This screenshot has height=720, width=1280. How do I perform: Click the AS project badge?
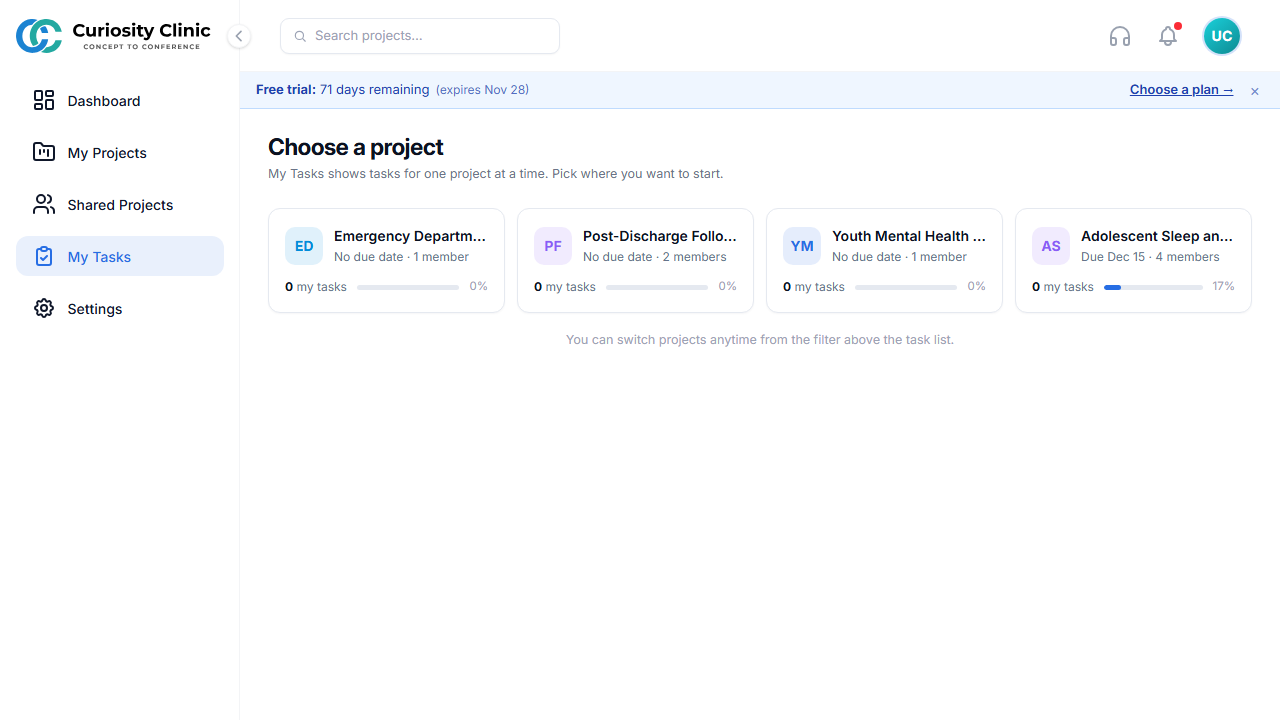point(1051,246)
